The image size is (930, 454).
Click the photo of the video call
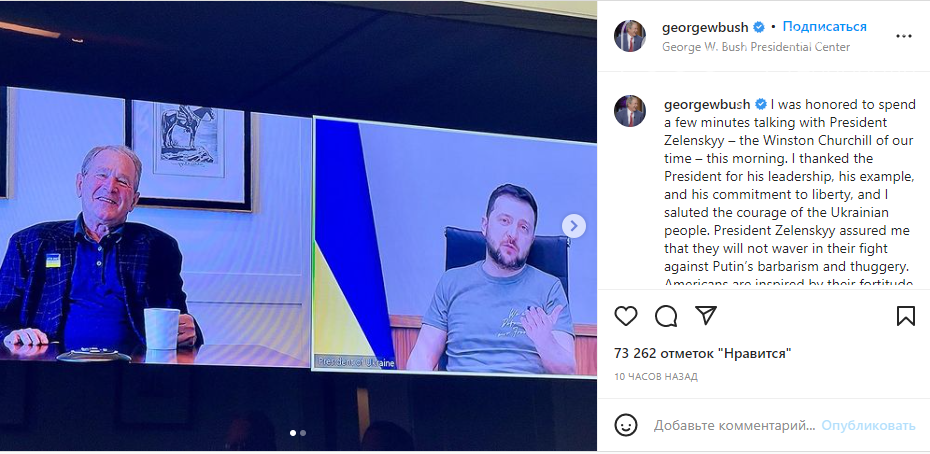pos(298,226)
